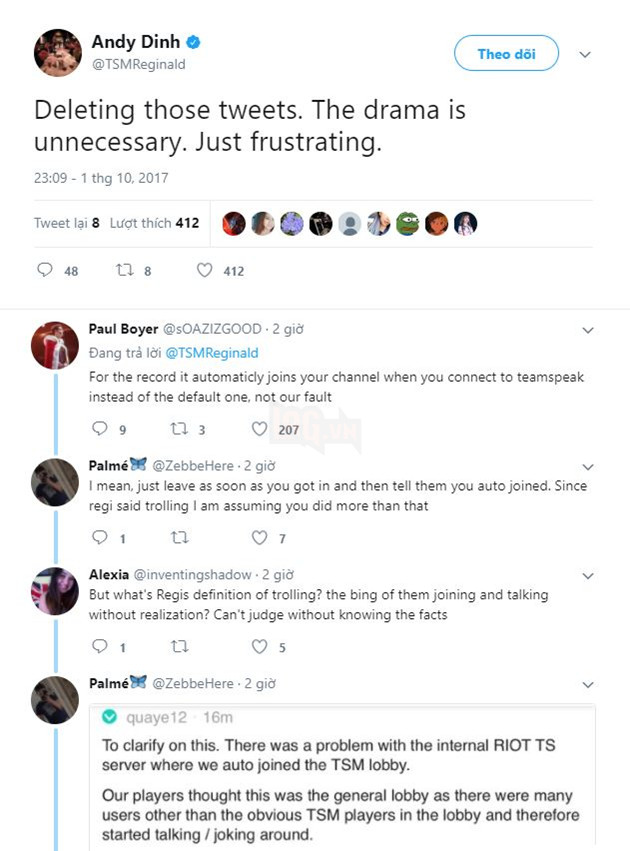This screenshot has height=851, width=630.
Task: Like Palmé's reply with 7 likes
Action: (260, 538)
